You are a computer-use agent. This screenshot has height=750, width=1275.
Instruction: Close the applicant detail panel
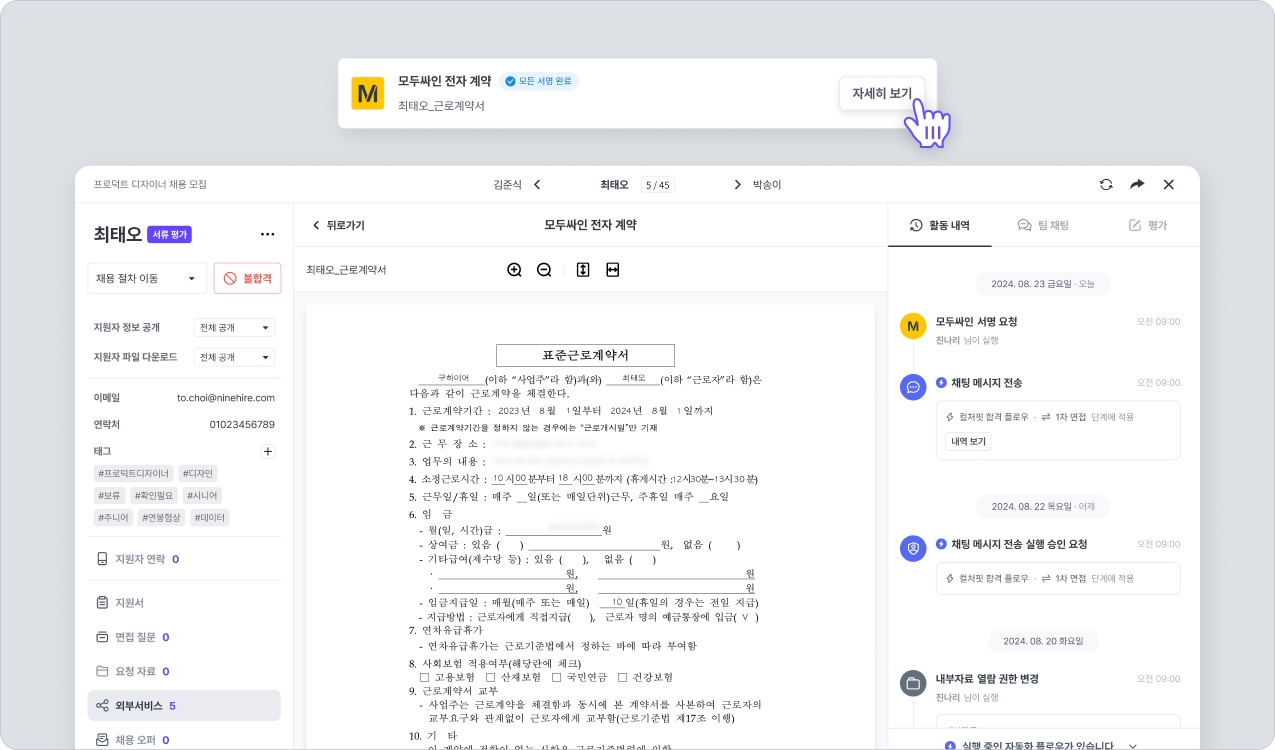click(x=1168, y=185)
